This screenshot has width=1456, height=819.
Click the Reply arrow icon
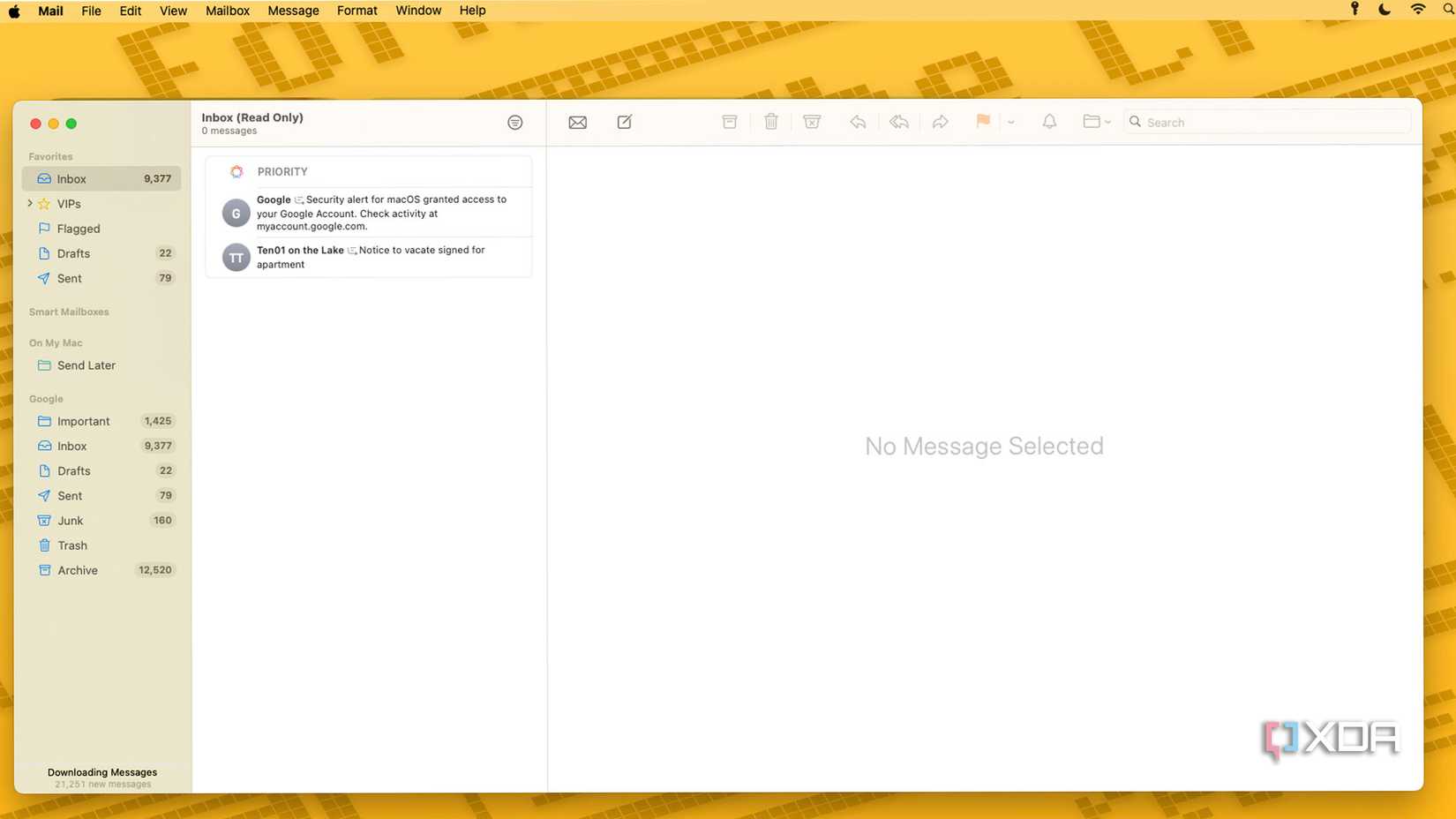[858, 122]
